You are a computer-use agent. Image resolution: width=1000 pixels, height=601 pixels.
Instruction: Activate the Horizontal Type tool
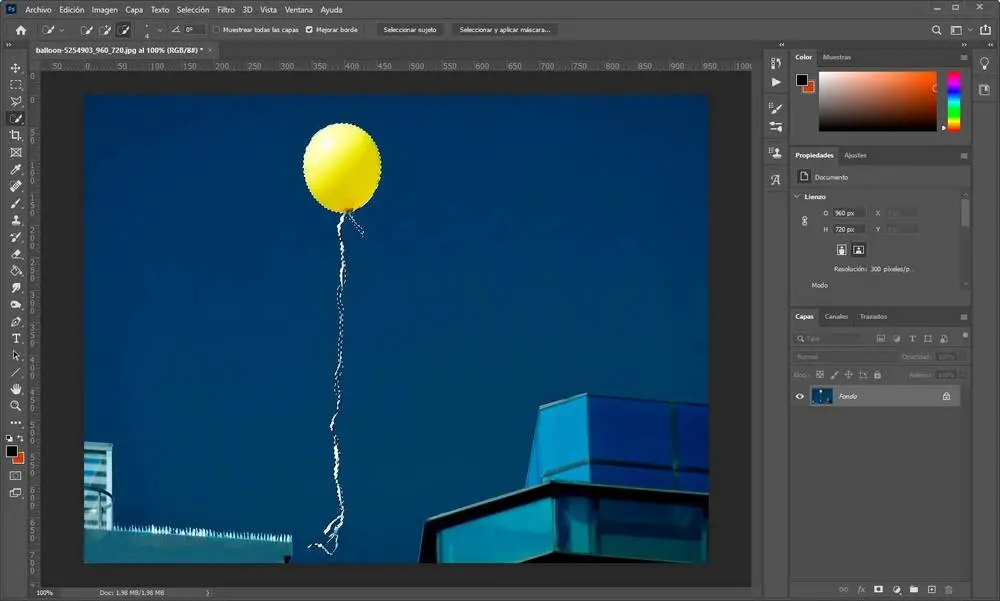pos(16,339)
